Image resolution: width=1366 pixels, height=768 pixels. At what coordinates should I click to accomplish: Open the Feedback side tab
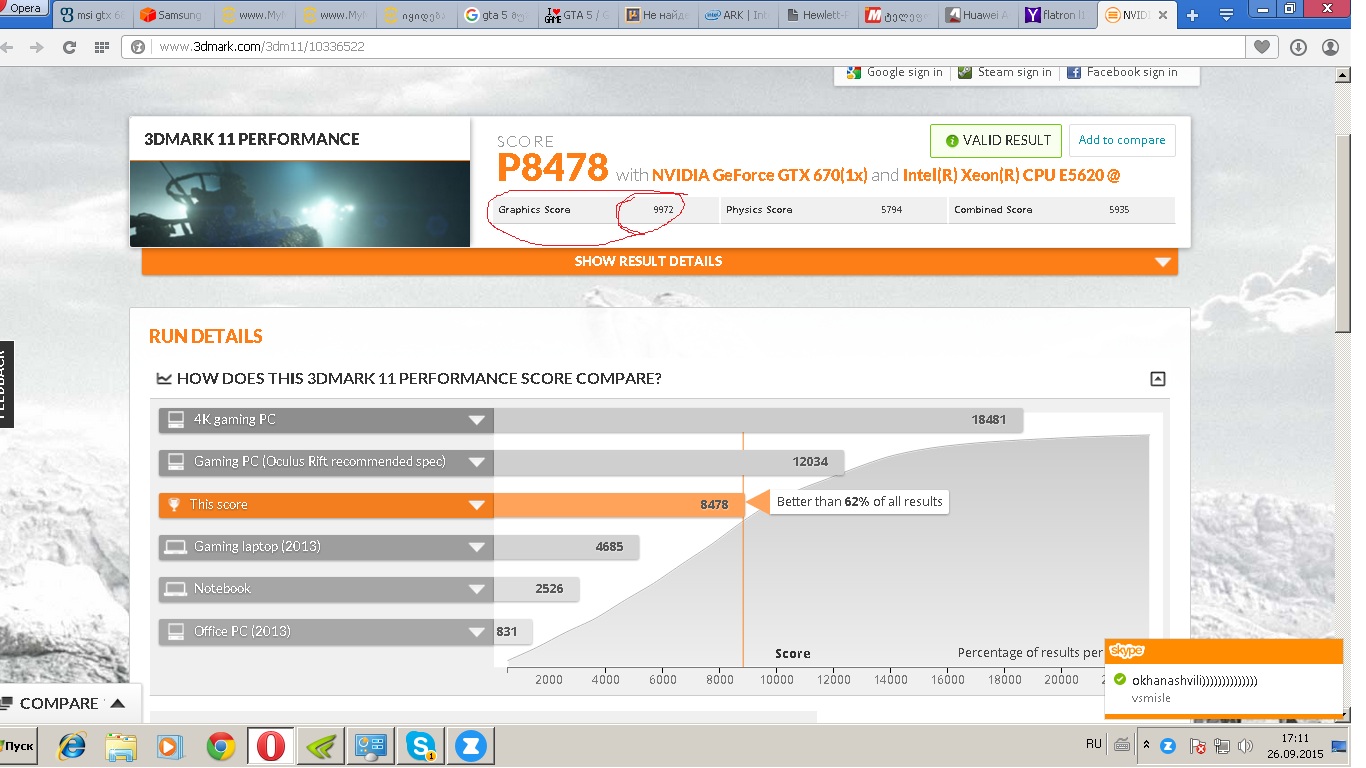[x=6, y=385]
